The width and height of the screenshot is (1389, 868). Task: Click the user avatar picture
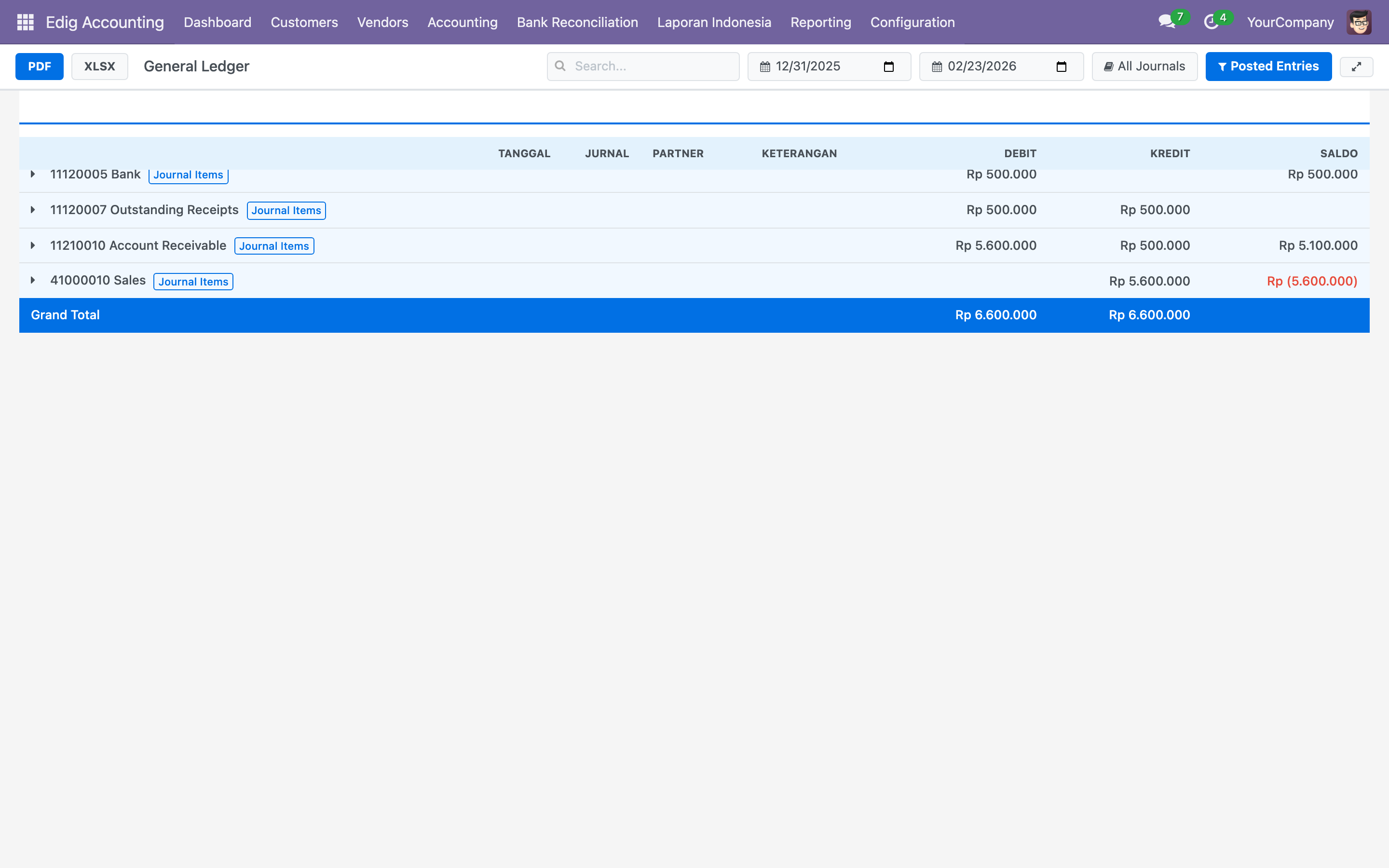(1359, 22)
